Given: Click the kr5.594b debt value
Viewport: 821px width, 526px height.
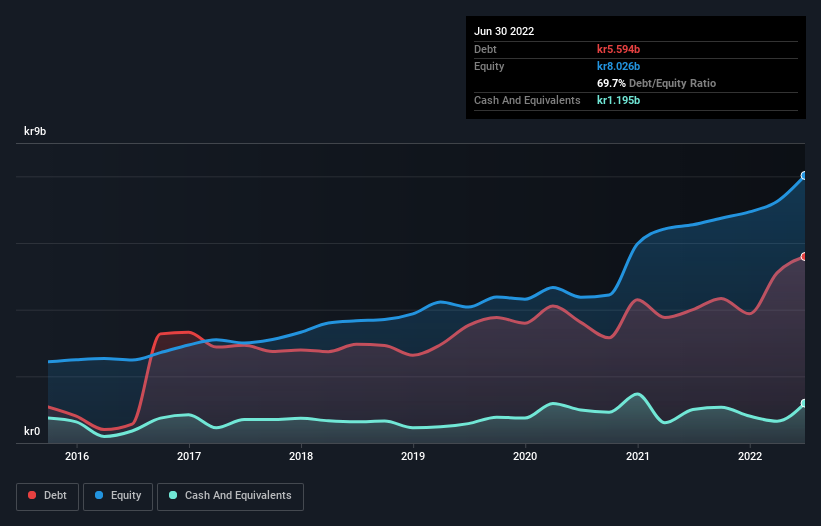Looking at the screenshot, I should tap(618, 49).
